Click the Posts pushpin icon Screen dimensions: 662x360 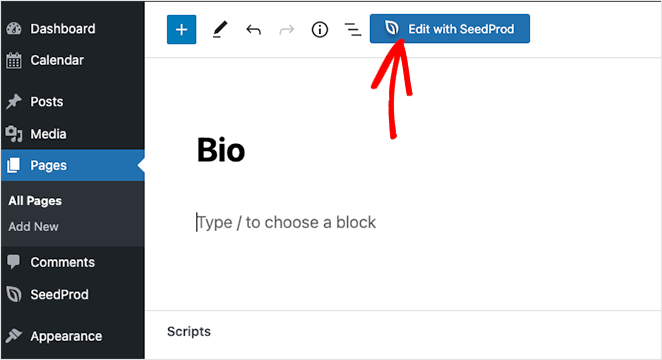[14, 102]
